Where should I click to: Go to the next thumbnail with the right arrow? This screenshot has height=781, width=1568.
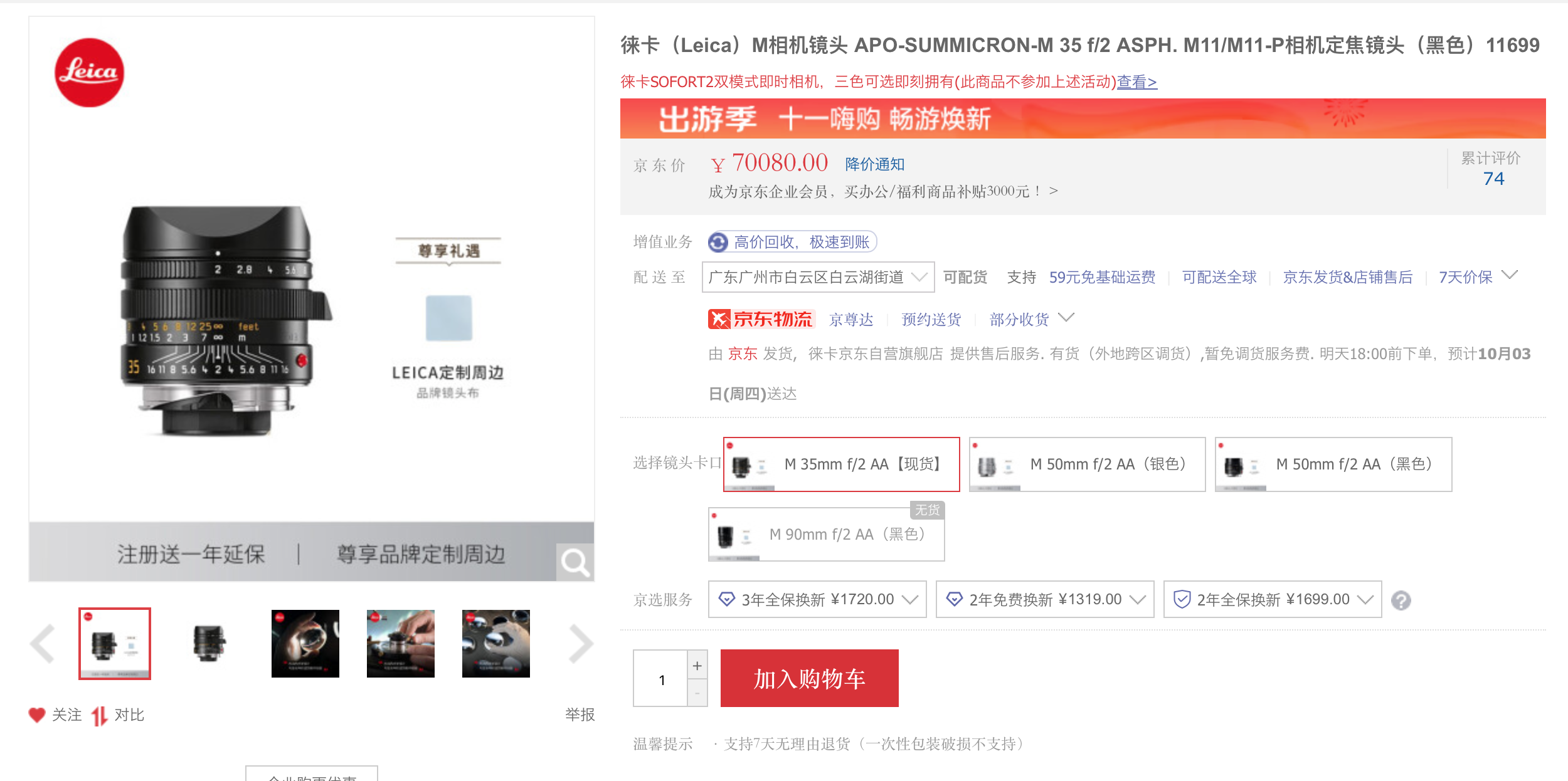tap(580, 643)
